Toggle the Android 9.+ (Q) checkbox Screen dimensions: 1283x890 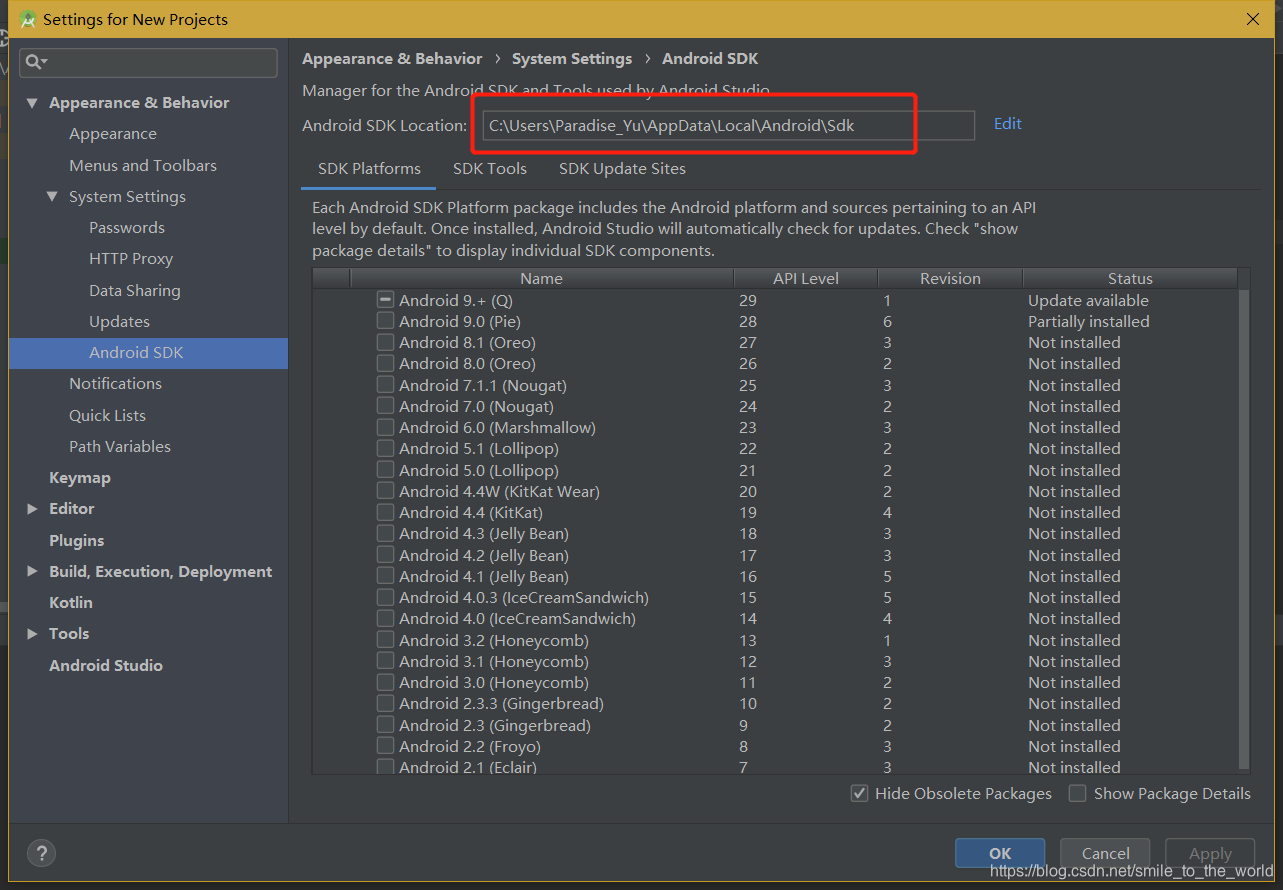(385, 299)
